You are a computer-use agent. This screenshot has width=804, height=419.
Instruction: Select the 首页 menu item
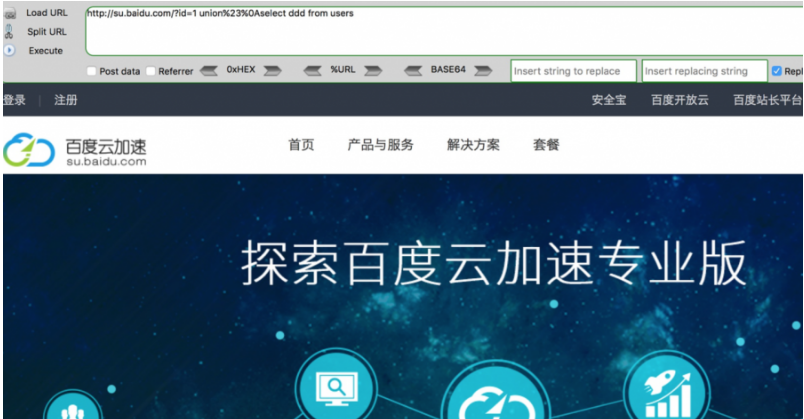point(301,145)
